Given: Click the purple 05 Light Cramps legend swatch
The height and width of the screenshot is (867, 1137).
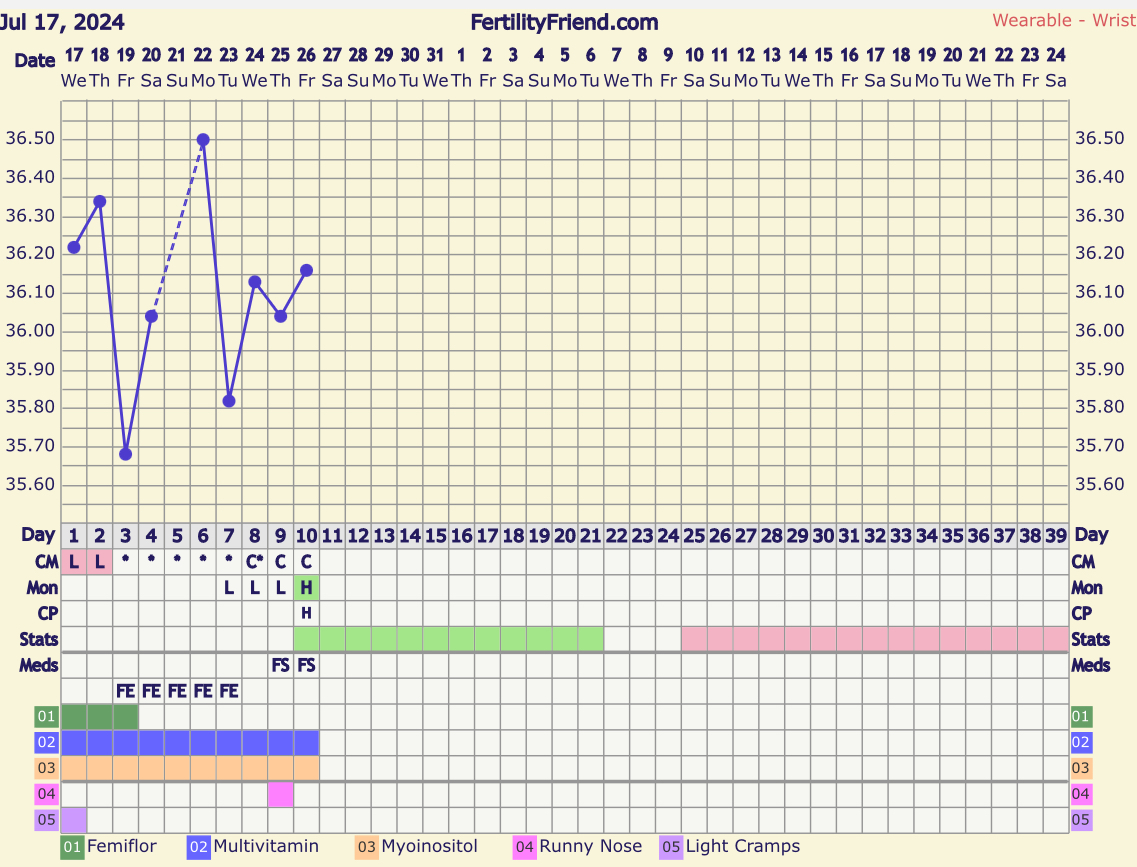Looking at the screenshot, I should pos(671,847).
